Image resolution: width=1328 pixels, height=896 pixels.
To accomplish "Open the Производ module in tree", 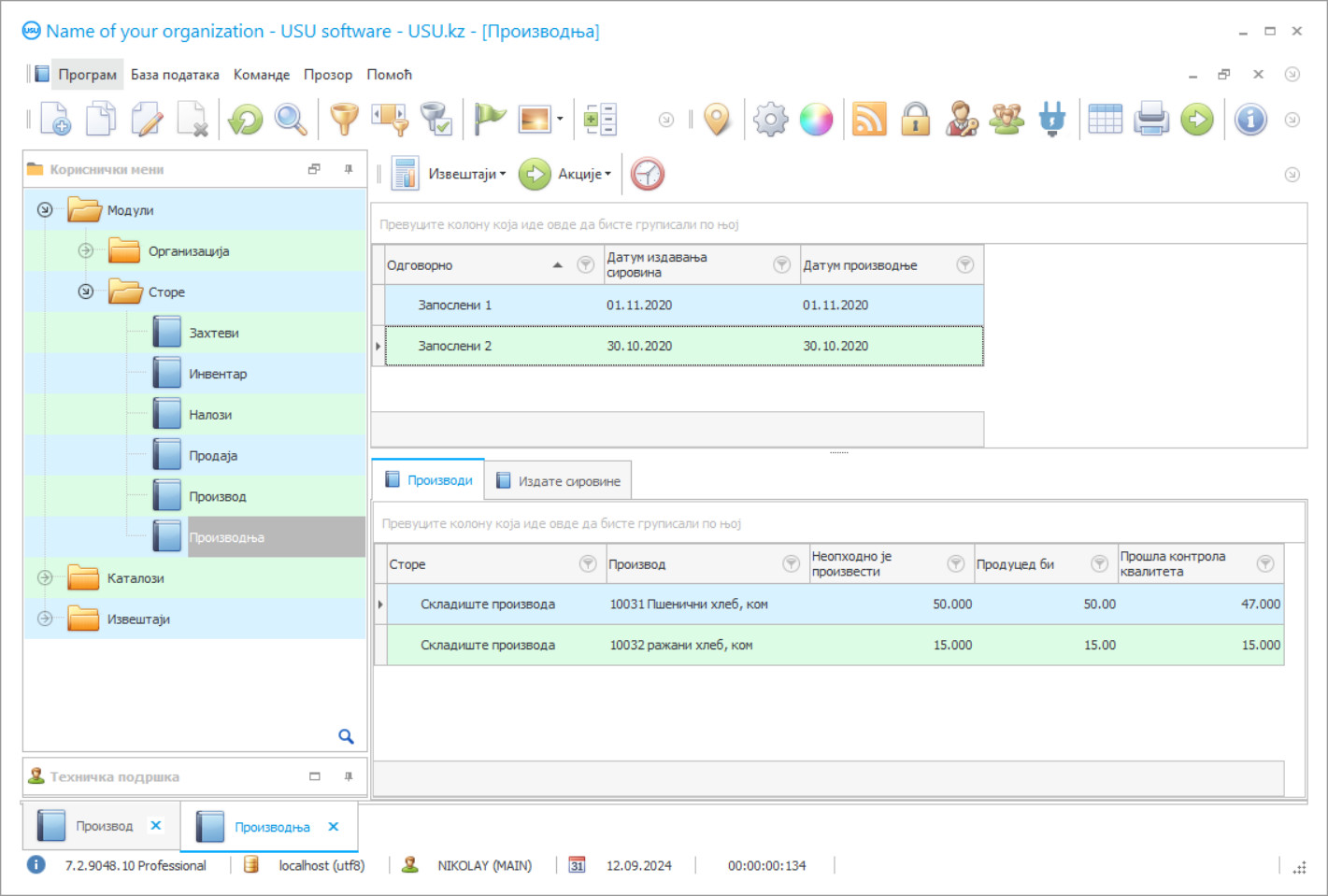I will click(x=218, y=496).
